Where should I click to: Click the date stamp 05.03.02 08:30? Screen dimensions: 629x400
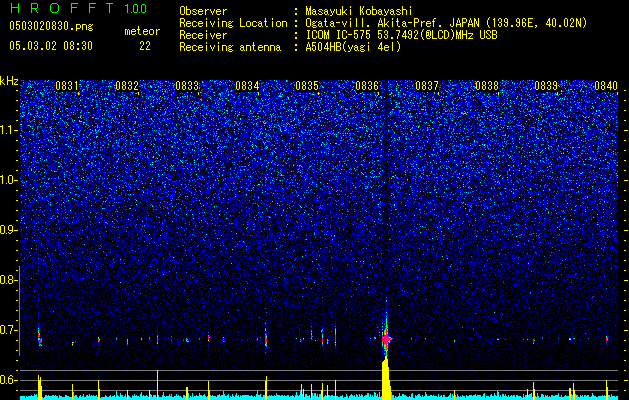pos(51,46)
